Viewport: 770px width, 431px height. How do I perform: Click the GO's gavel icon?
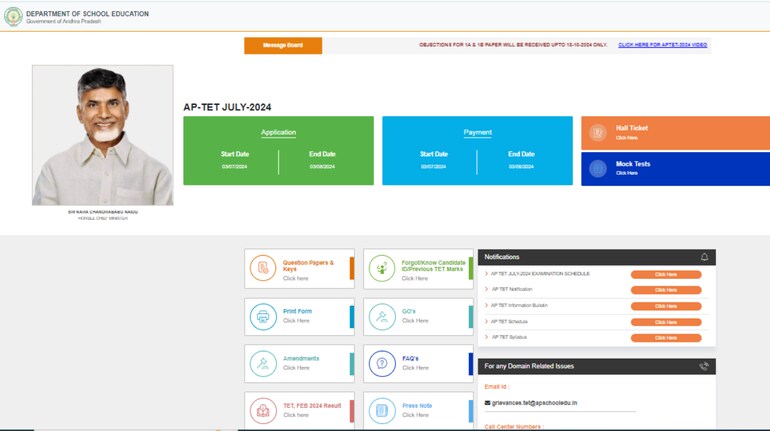click(382, 317)
